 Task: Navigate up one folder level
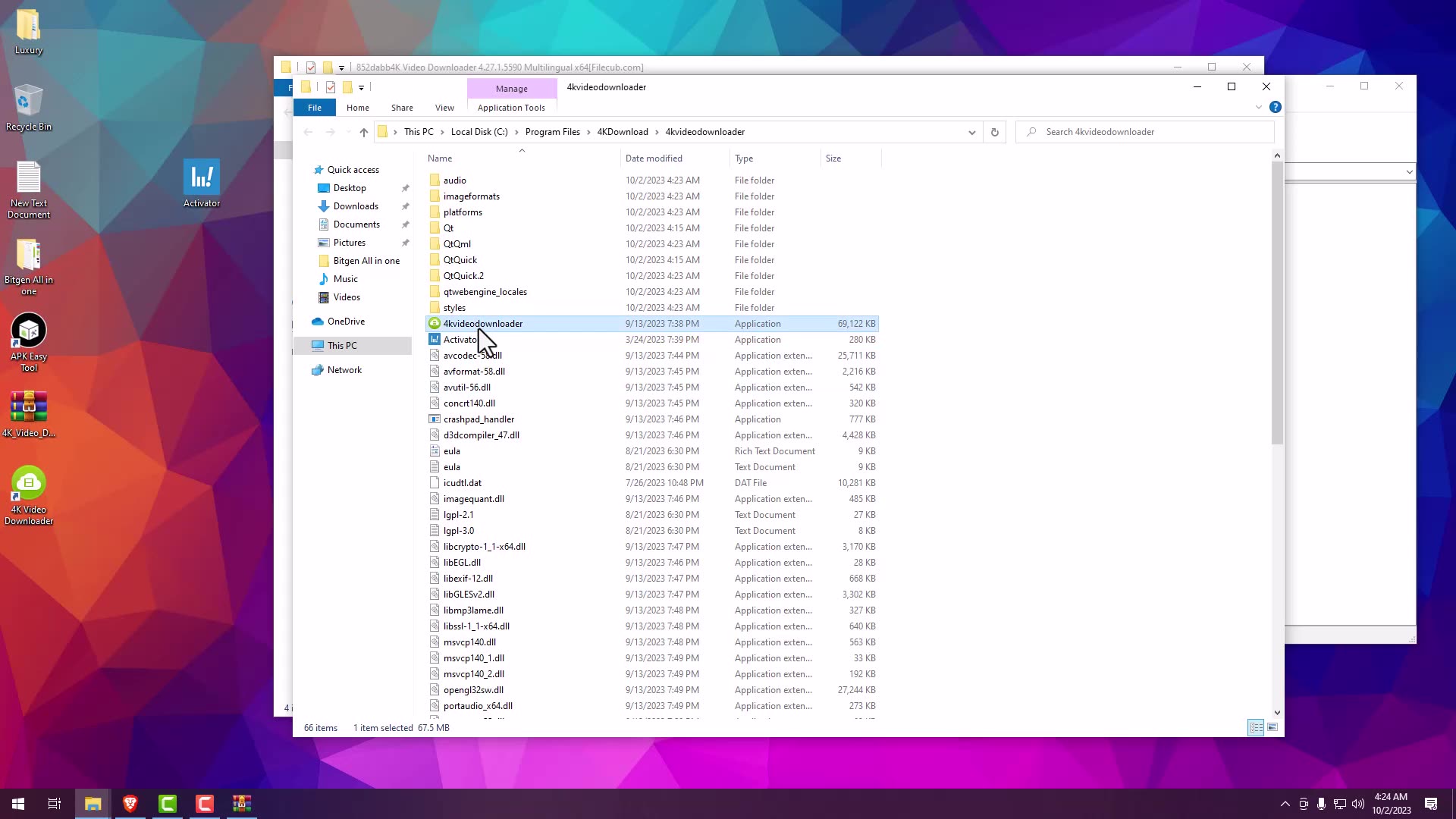point(363,132)
